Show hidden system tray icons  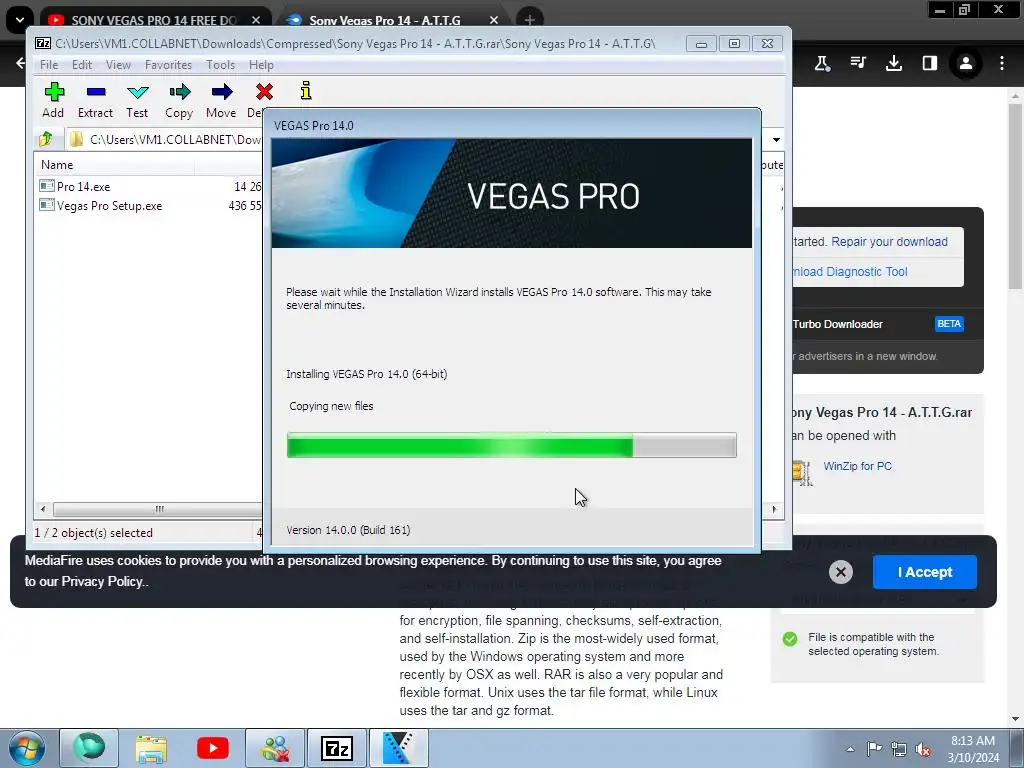coord(850,749)
